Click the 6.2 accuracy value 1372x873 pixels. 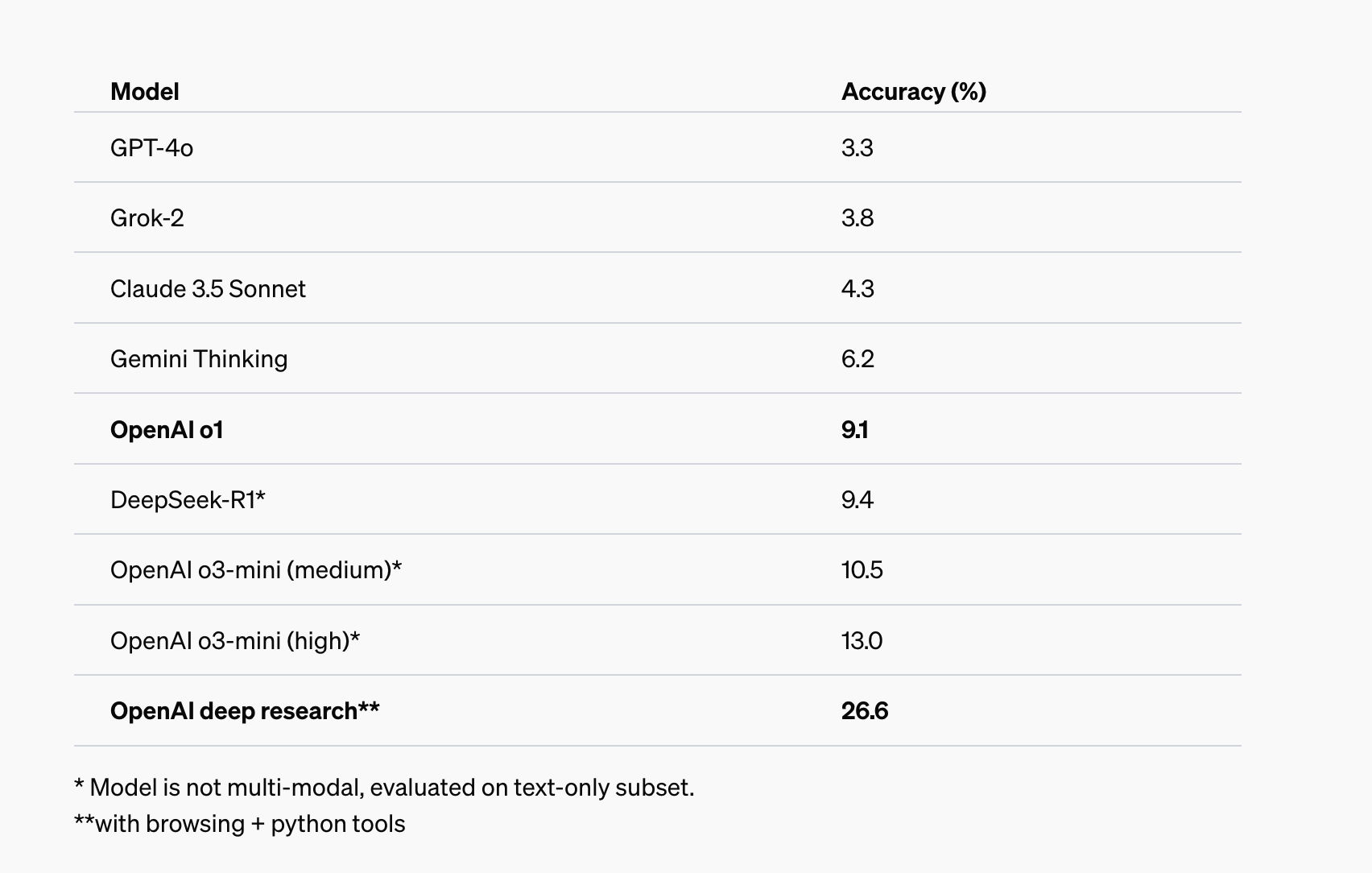[x=857, y=359]
